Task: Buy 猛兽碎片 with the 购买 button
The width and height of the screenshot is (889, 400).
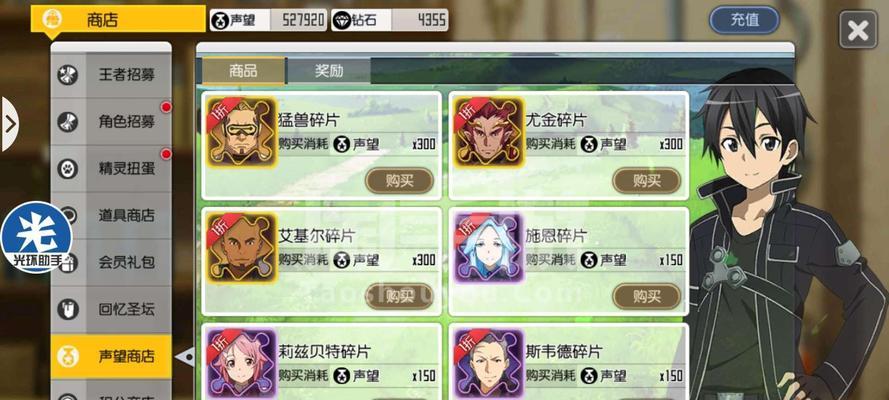Action: coord(400,181)
